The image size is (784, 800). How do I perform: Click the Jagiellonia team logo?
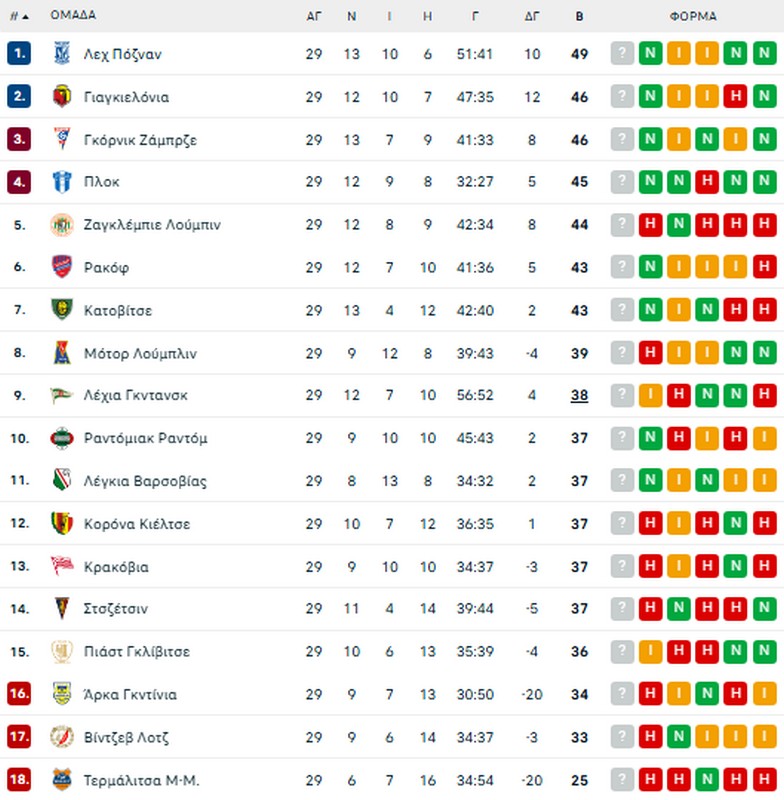(62, 97)
